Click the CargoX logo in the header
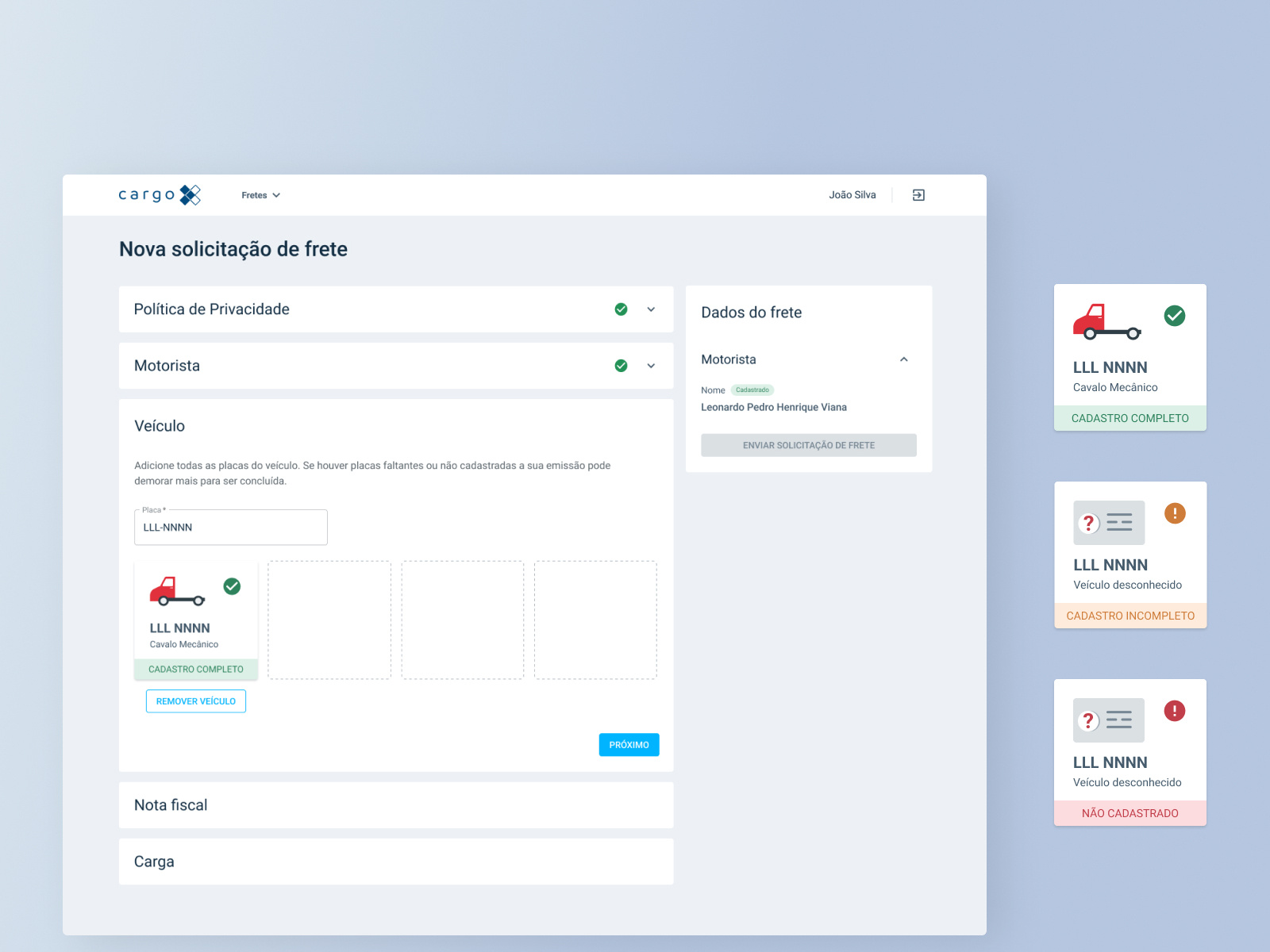 [x=159, y=194]
